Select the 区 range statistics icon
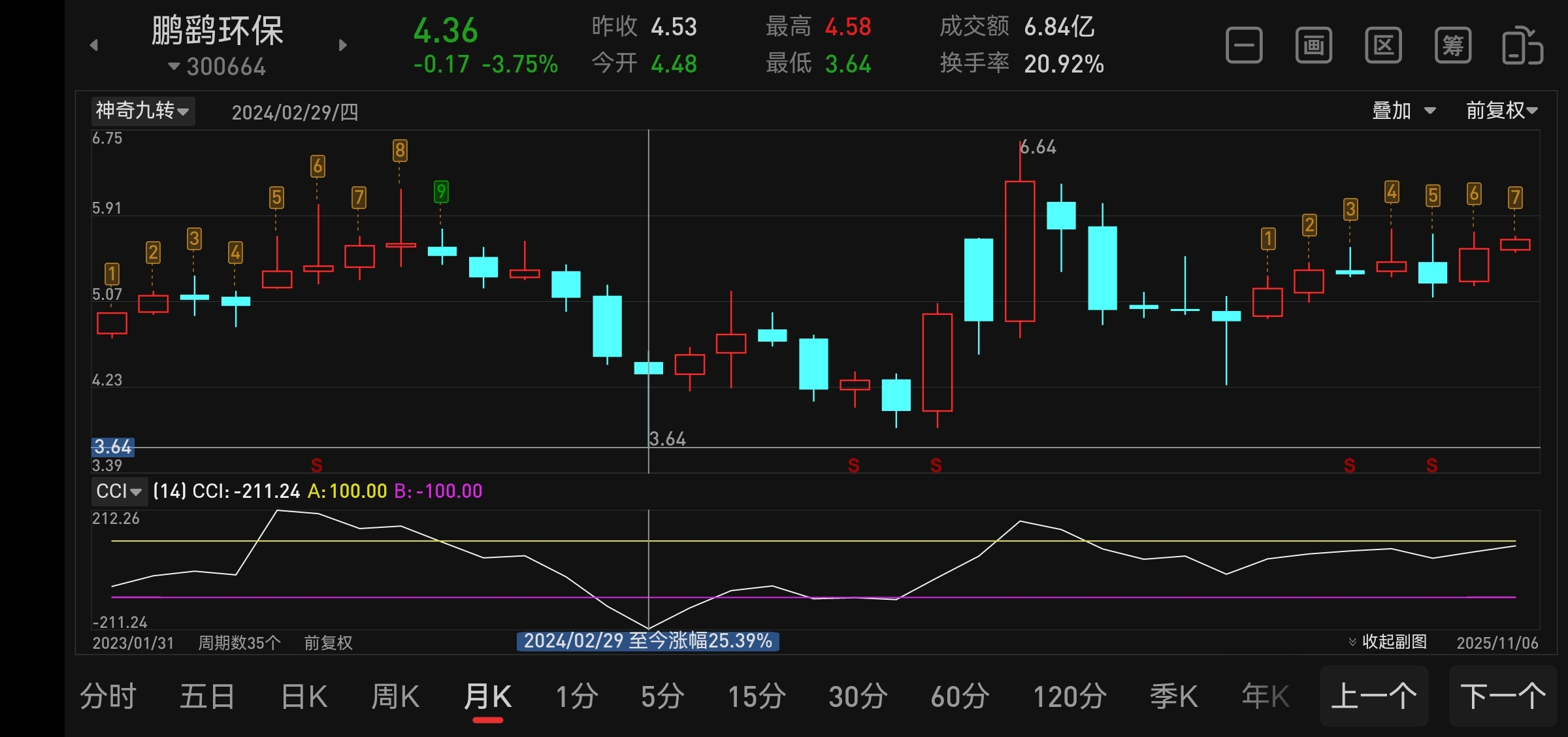1568x737 pixels. tap(1383, 46)
